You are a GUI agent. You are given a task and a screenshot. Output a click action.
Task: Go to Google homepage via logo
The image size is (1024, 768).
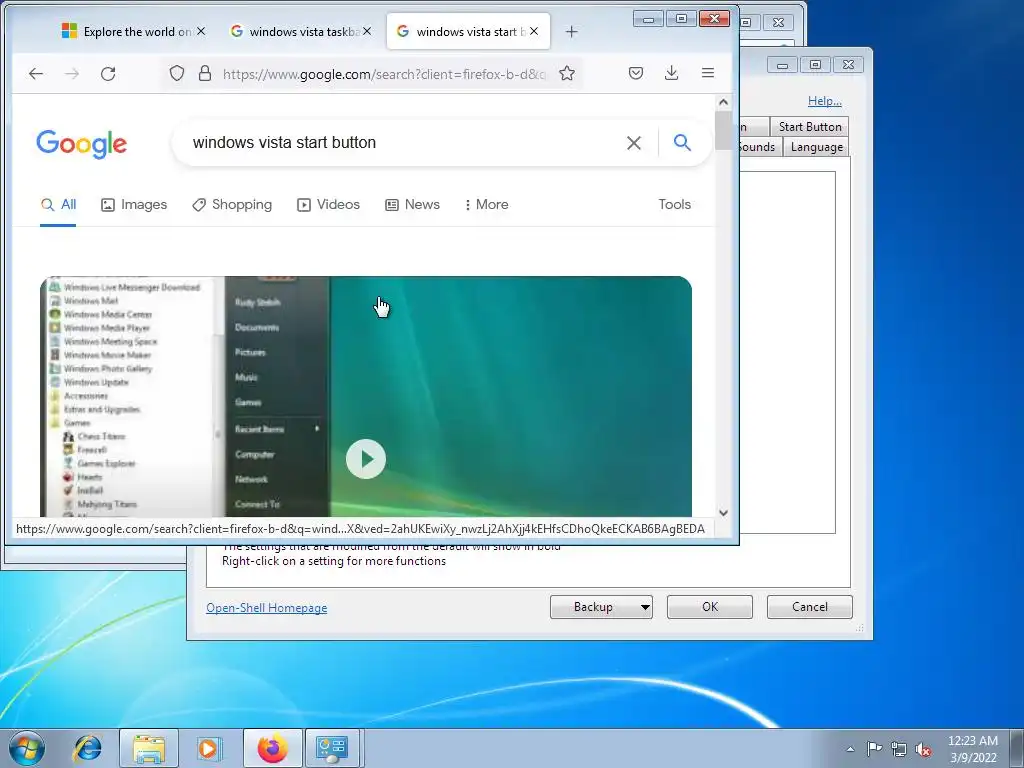pos(82,144)
